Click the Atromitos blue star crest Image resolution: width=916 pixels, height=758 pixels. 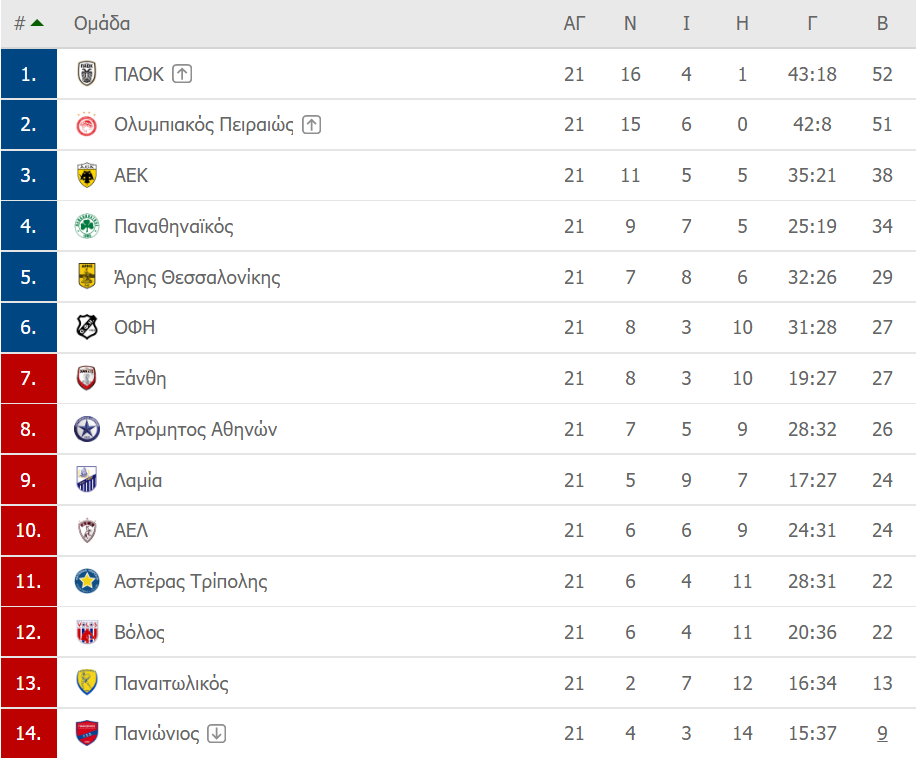pyautogui.click(x=87, y=429)
